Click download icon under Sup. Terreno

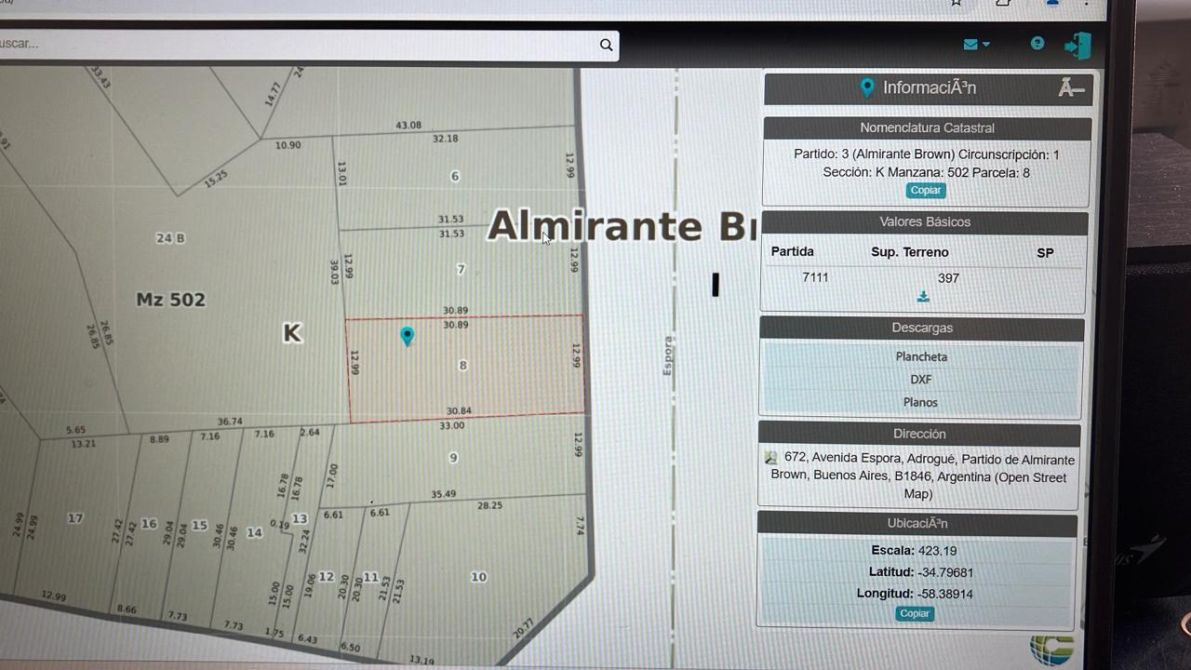tap(923, 297)
